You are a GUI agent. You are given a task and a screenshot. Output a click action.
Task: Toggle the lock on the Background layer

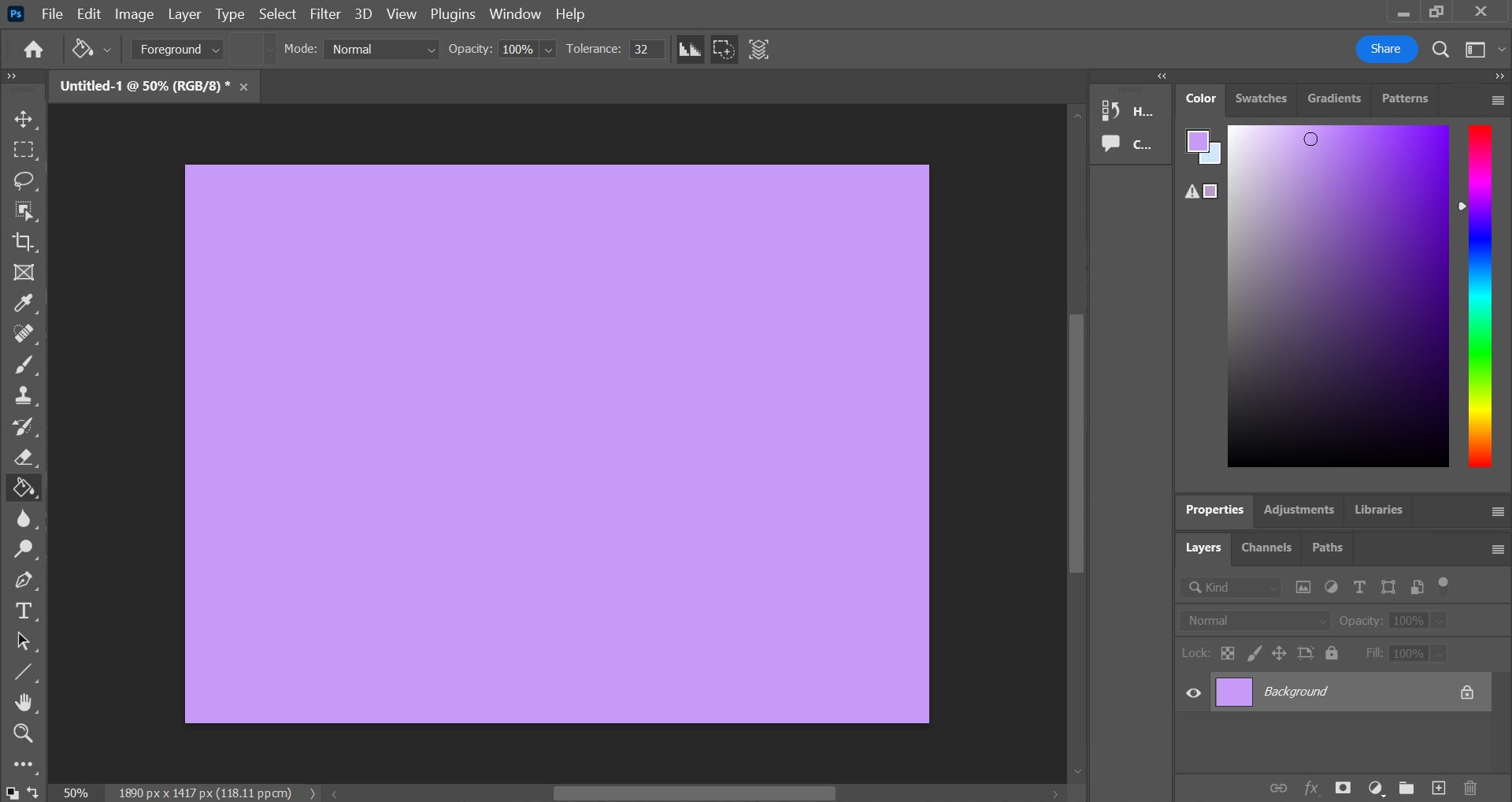point(1467,692)
